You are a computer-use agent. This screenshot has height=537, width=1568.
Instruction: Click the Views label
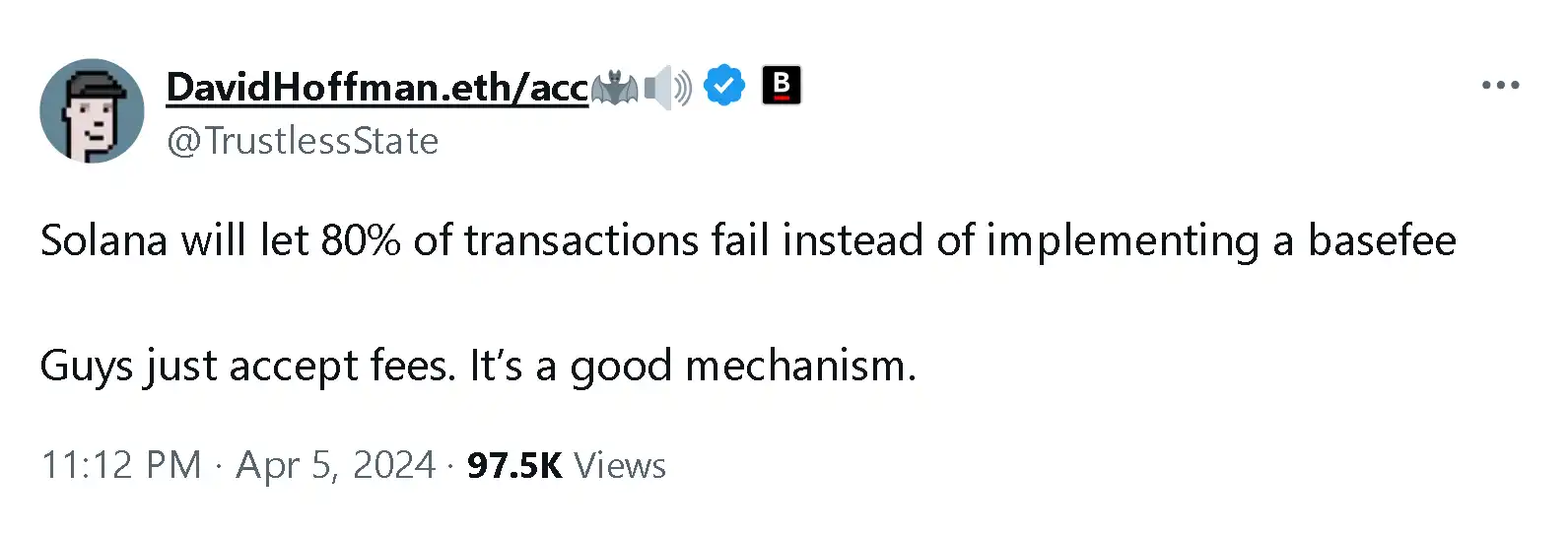pyautogui.click(x=620, y=465)
